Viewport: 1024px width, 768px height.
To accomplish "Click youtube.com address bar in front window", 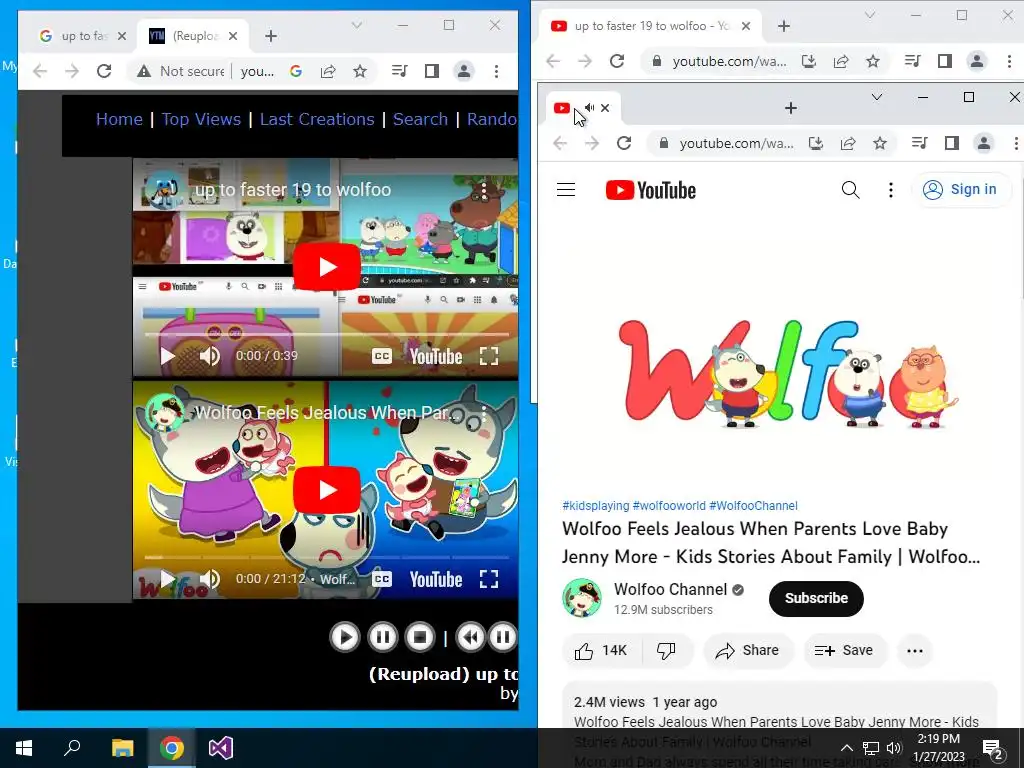I will click(x=737, y=143).
